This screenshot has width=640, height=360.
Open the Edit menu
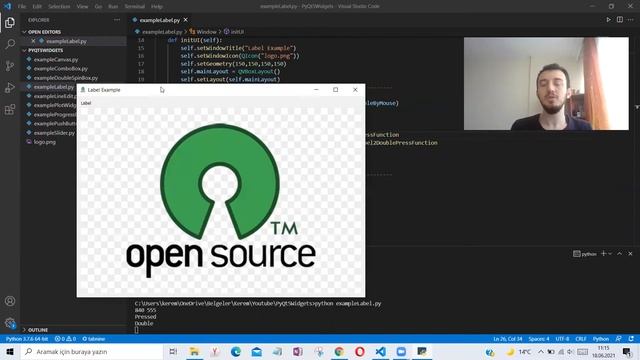click(x=37, y=7)
